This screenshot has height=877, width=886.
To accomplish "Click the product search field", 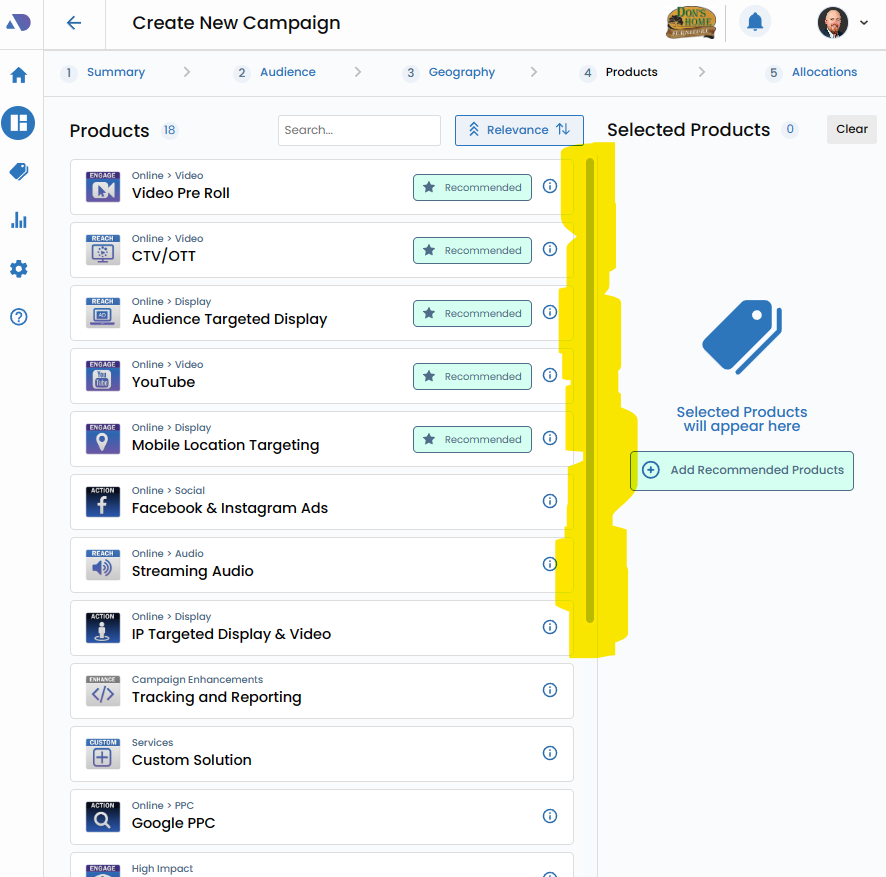I will click(359, 130).
